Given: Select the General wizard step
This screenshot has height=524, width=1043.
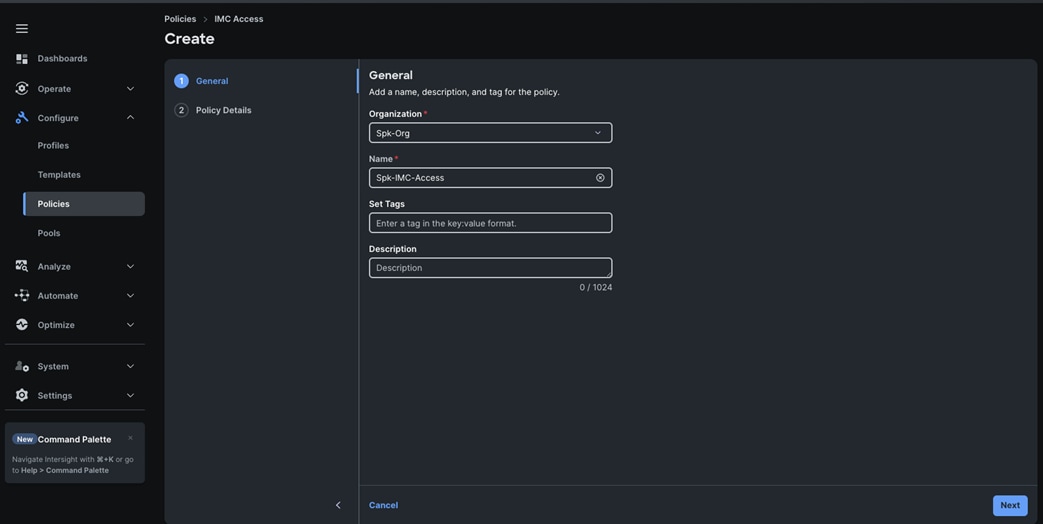Looking at the screenshot, I should 212,81.
